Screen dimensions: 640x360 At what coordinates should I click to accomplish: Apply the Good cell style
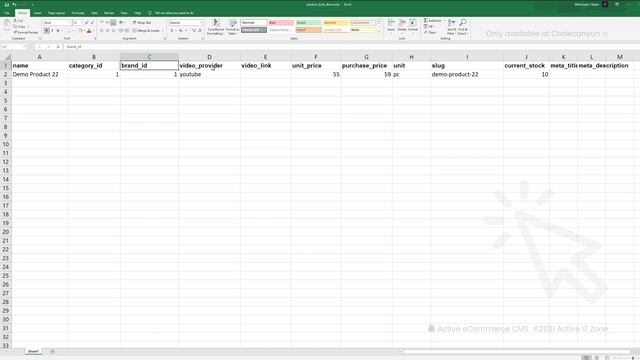(309, 22)
